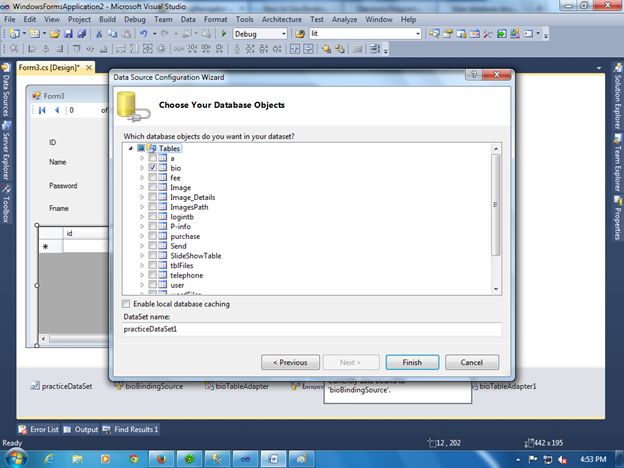
Task: Start debugging with the green play icon
Action: point(224,34)
